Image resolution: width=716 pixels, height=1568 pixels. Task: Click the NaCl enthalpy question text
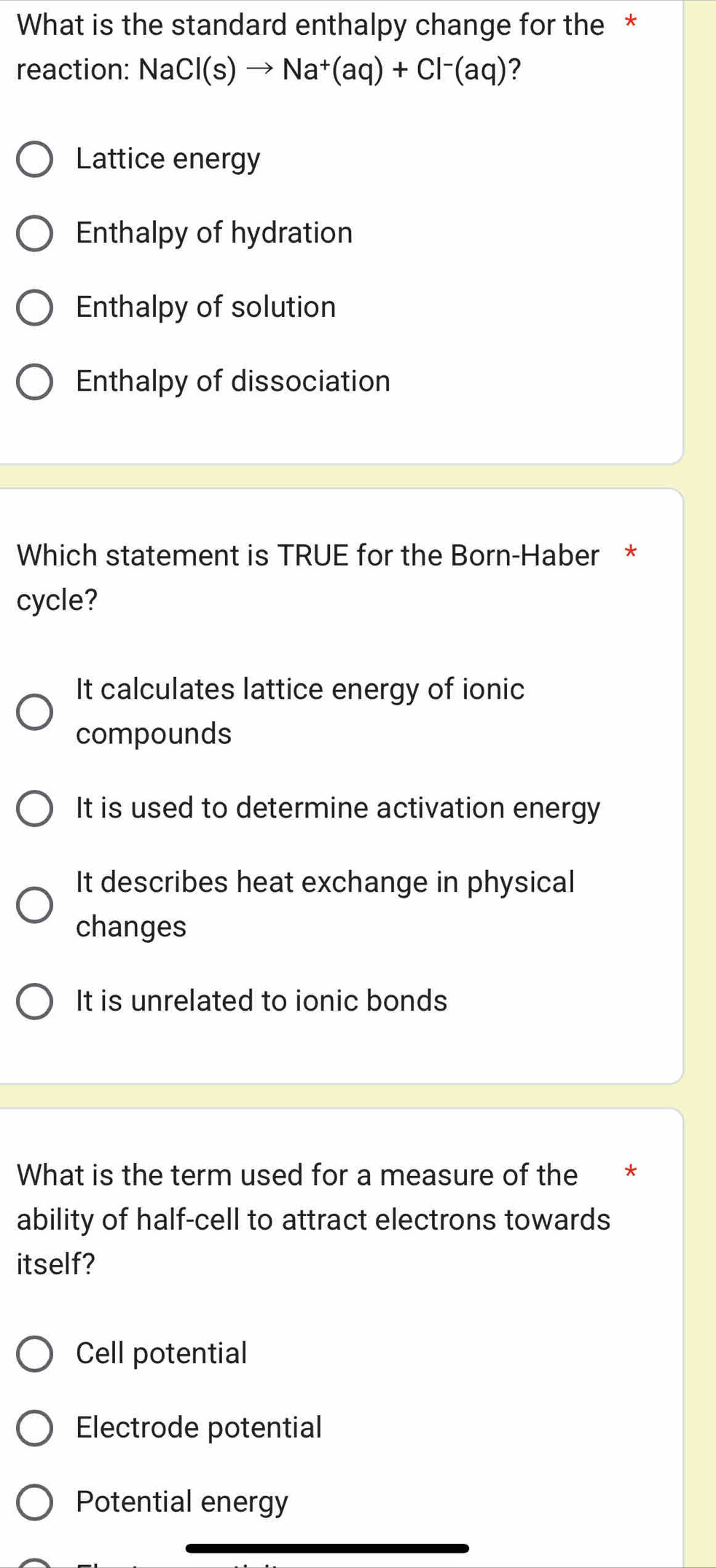291,47
